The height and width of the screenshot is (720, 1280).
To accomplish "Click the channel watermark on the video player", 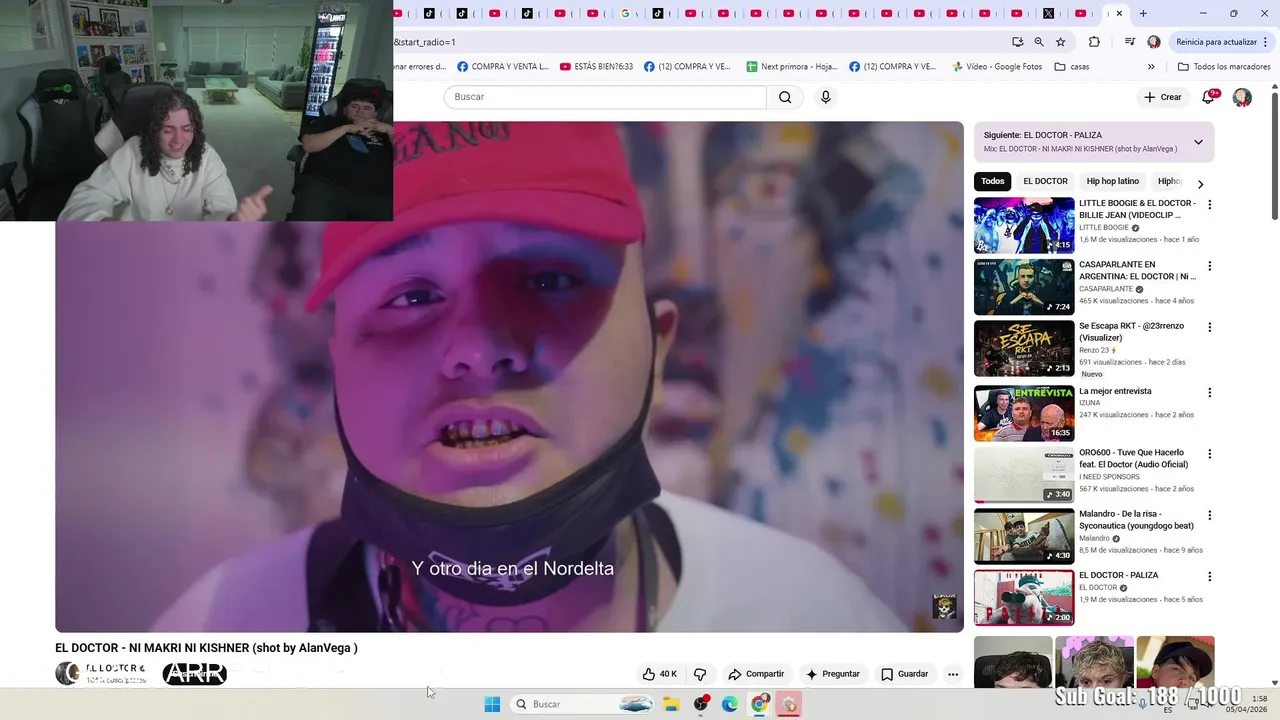I will [944, 605].
